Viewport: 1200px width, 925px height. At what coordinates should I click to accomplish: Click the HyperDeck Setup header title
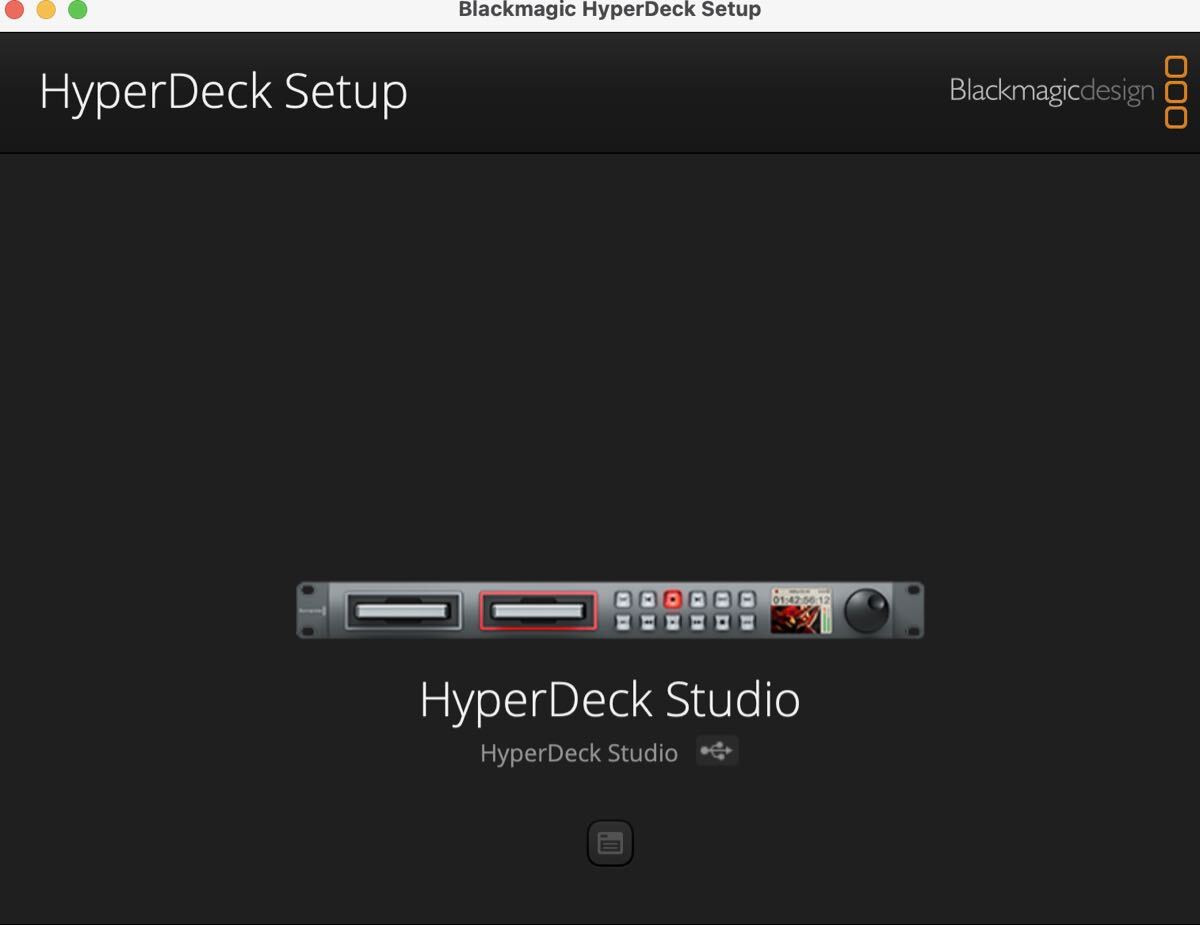pyautogui.click(x=223, y=92)
